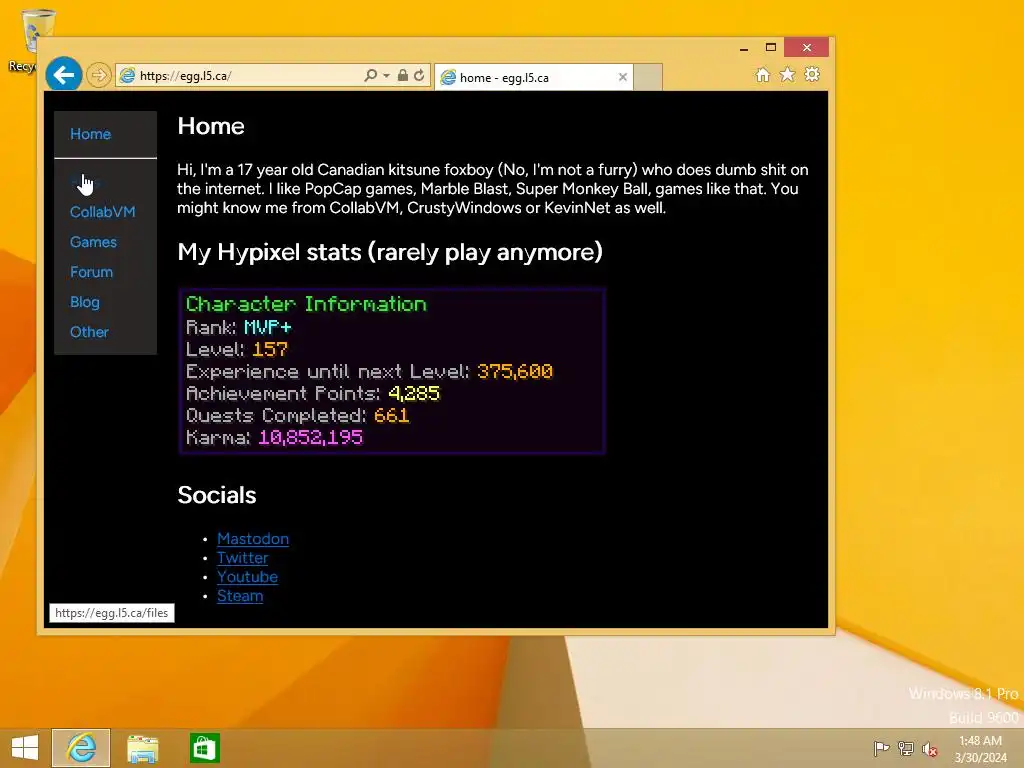Open Home in the sidebar menu
Image resolution: width=1024 pixels, height=768 pixels.
point(90,134)
